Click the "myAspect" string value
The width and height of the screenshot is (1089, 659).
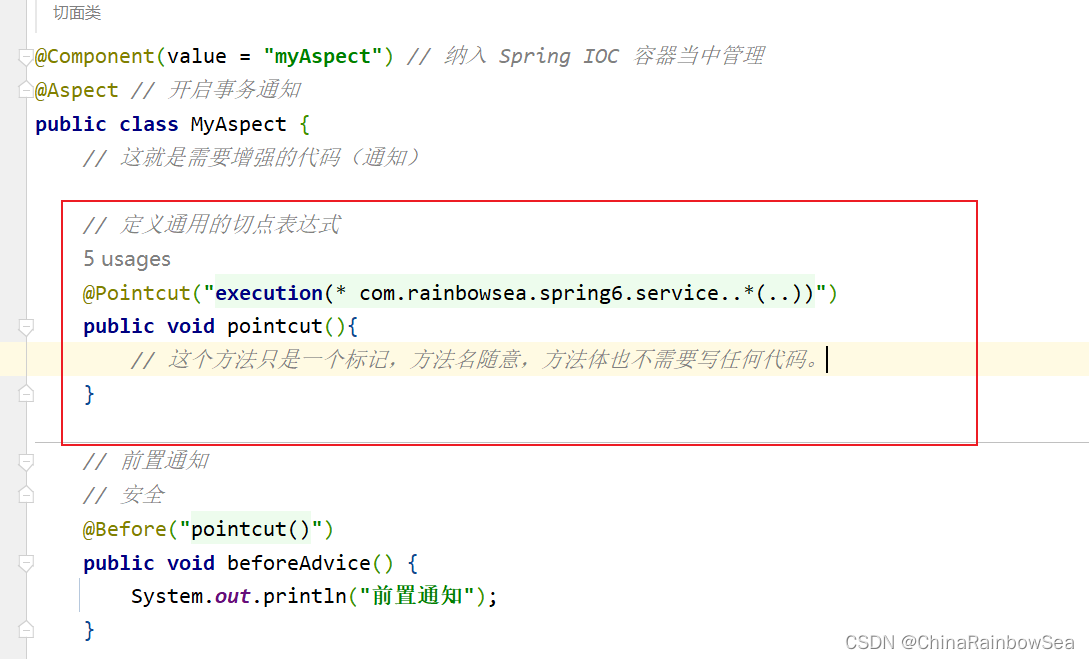[323, 56]
